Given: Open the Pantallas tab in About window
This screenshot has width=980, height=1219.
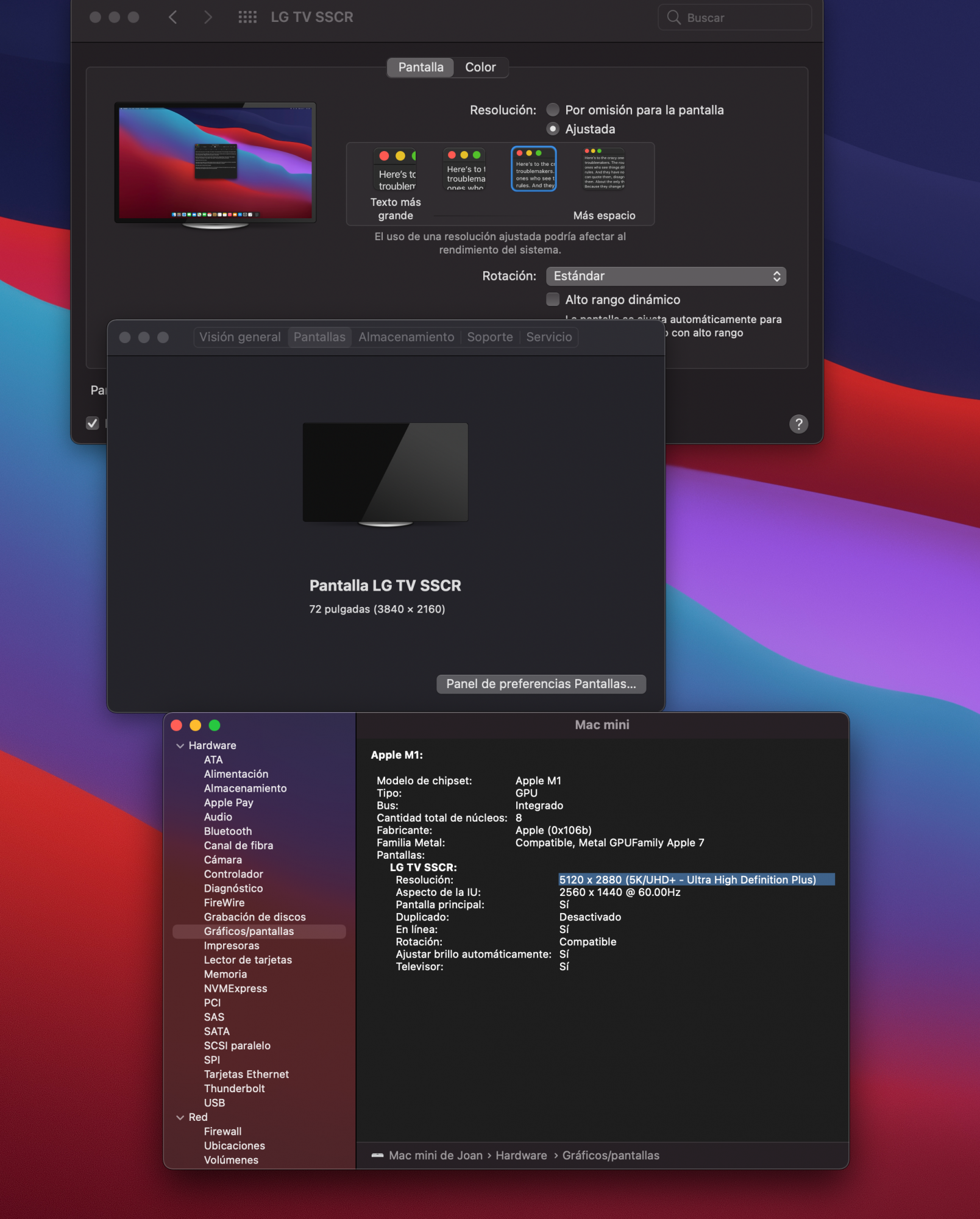Looking at the screenshot, I should [319, 337].
